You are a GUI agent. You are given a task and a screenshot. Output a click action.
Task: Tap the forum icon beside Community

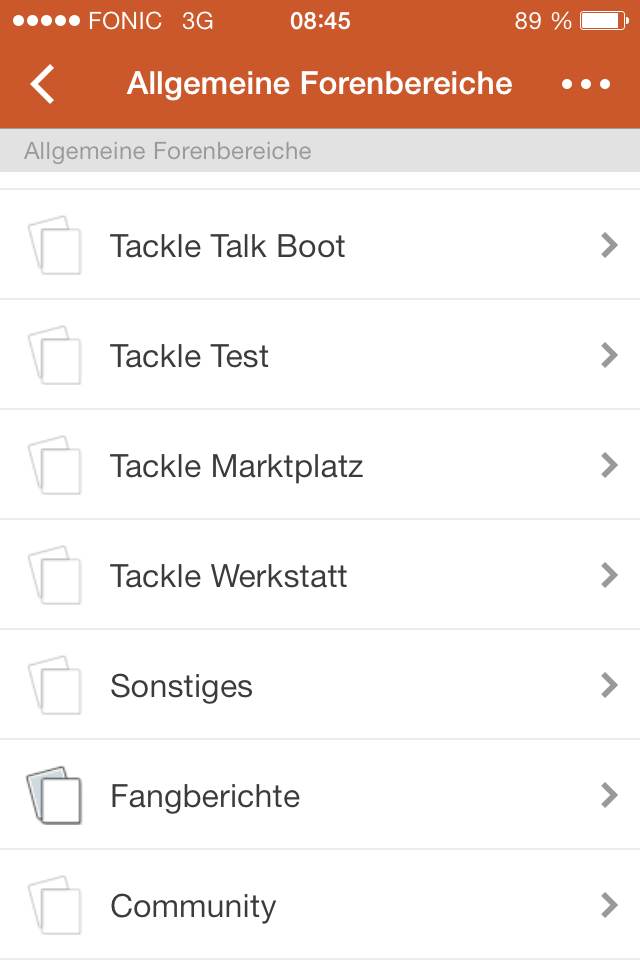click(55, 905)
